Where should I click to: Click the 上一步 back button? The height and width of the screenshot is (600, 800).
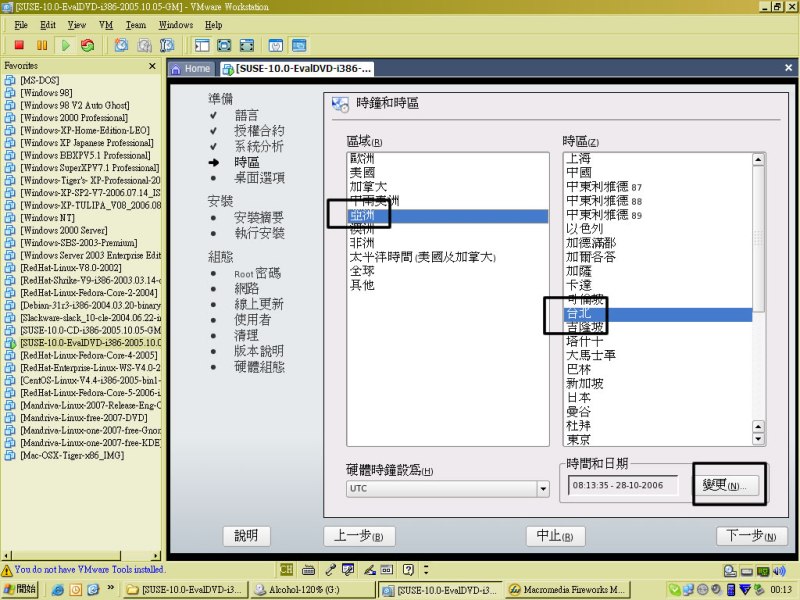(x=359, y=536)
